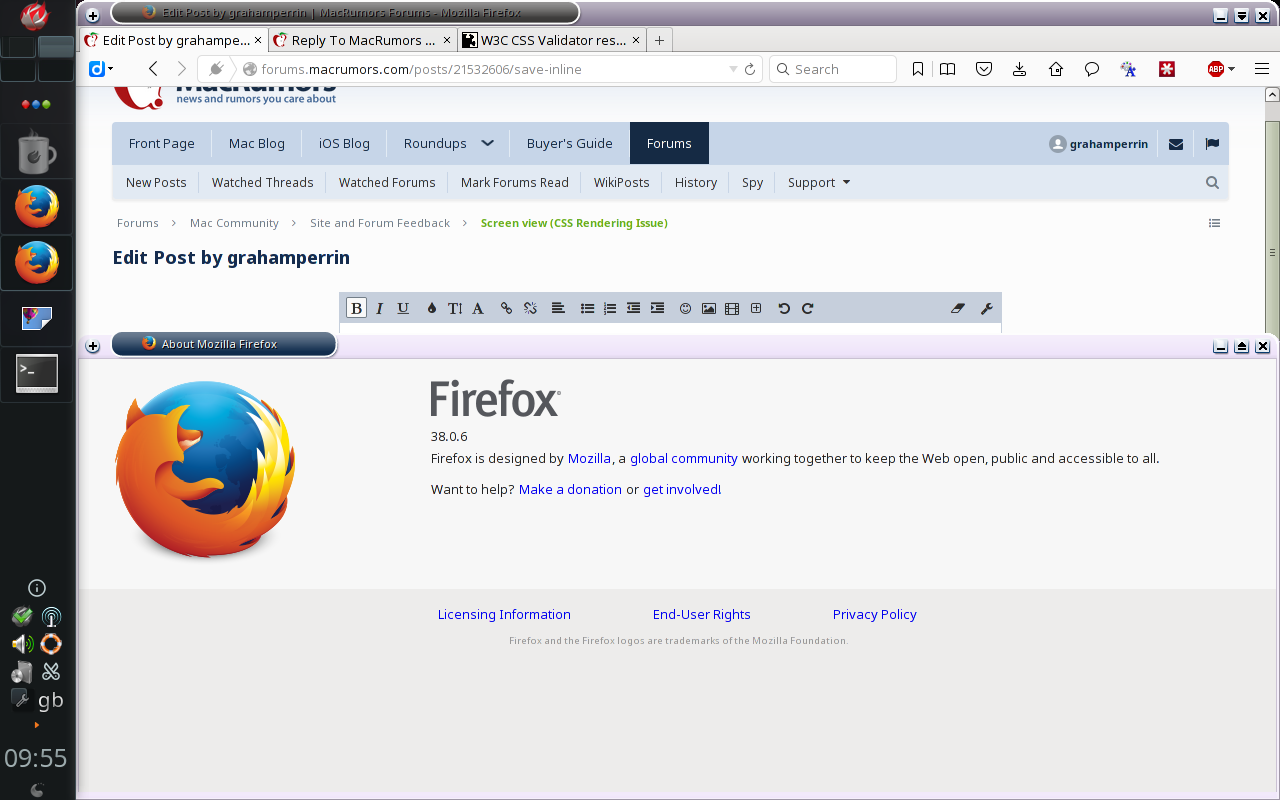The image size is (1280, 800).
Task: Insert an image into post
Action: (x=708, y=308)
